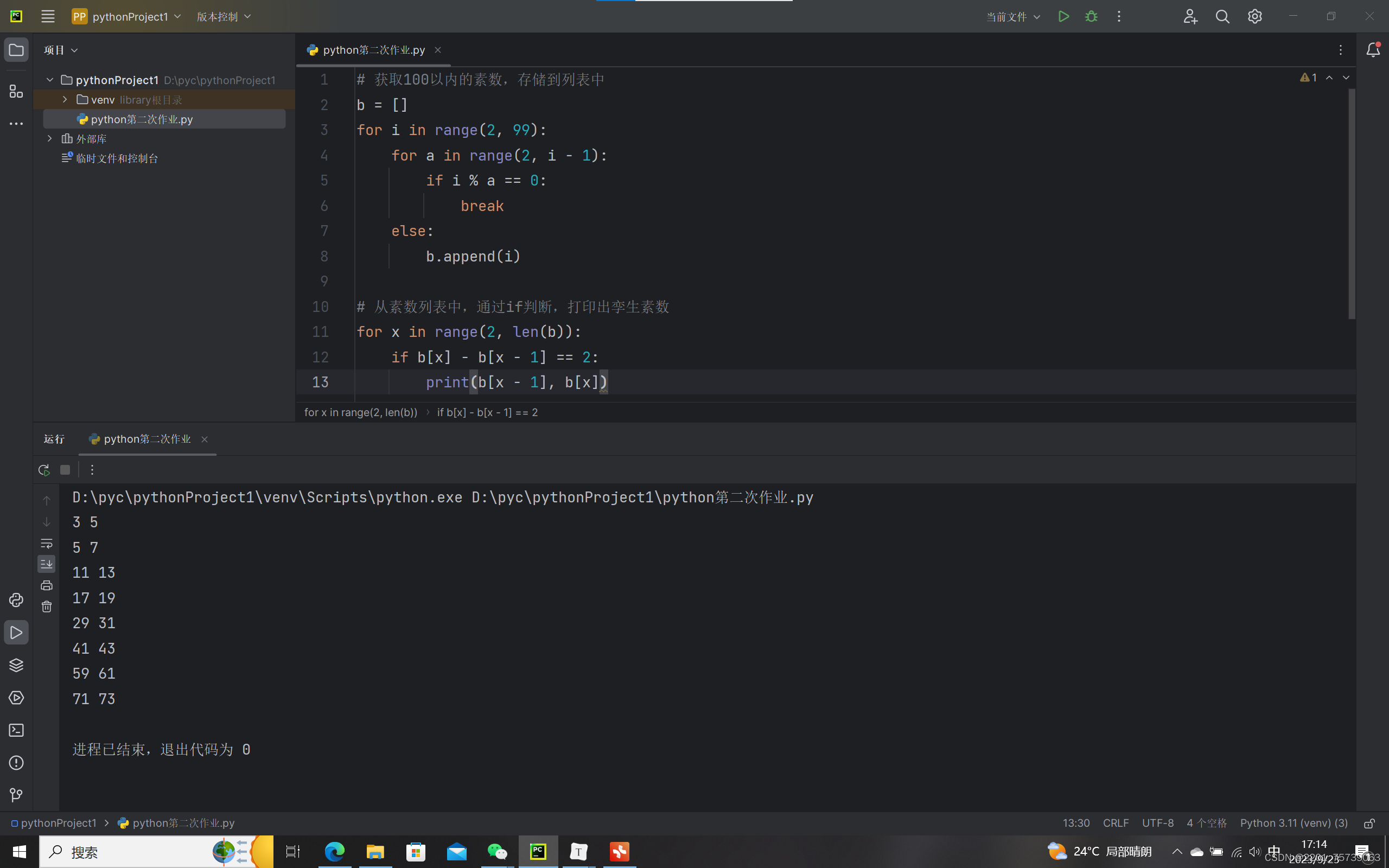Open Git version control tool window
The height and width of the screenshot is (868, 1389).
[x=16, y=795]
